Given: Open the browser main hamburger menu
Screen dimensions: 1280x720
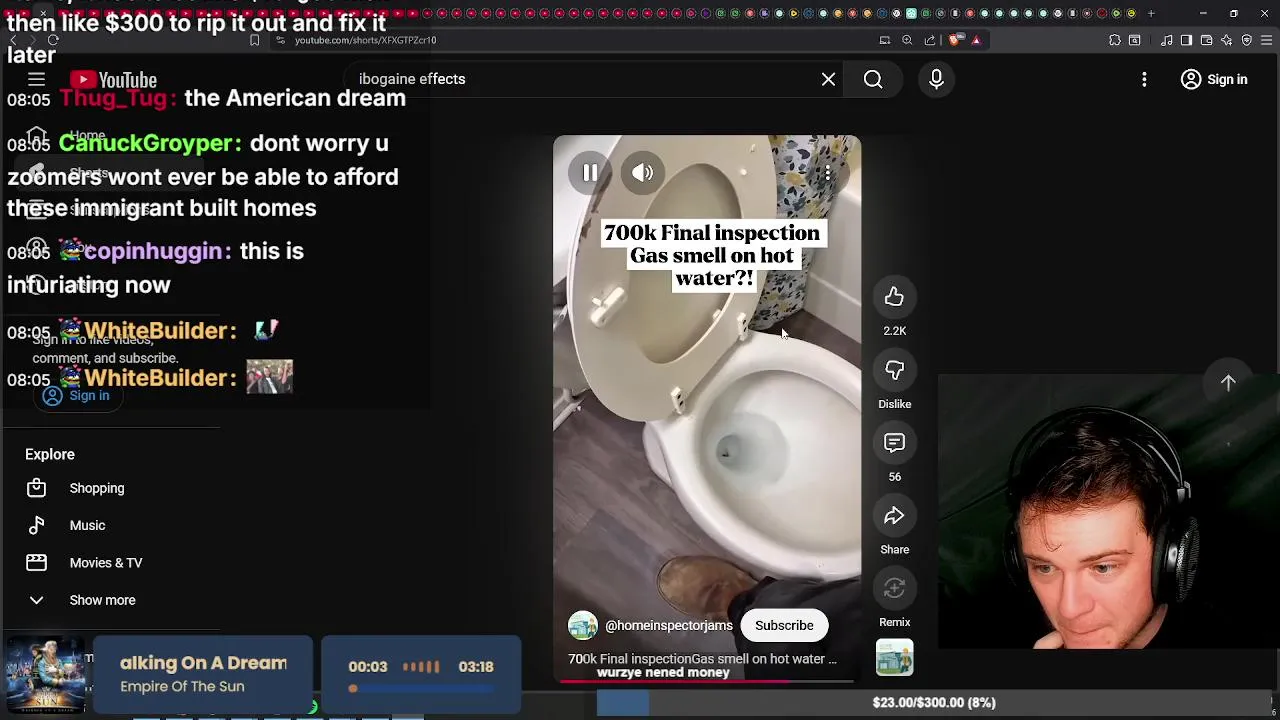Looking at the screenshot, I should click(x=1267, y=40).
